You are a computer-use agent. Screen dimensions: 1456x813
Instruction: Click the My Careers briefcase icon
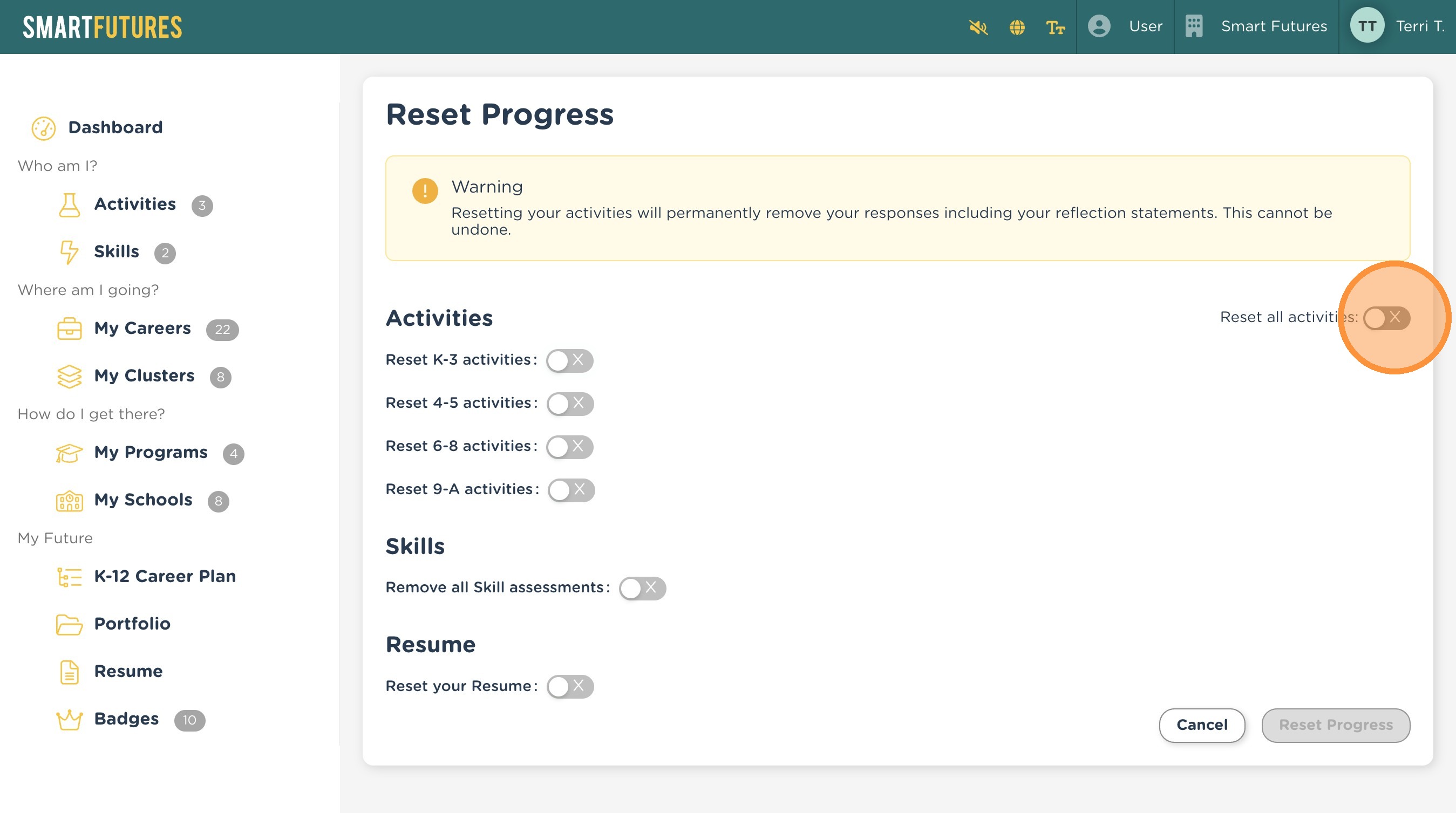coord(69,329)
